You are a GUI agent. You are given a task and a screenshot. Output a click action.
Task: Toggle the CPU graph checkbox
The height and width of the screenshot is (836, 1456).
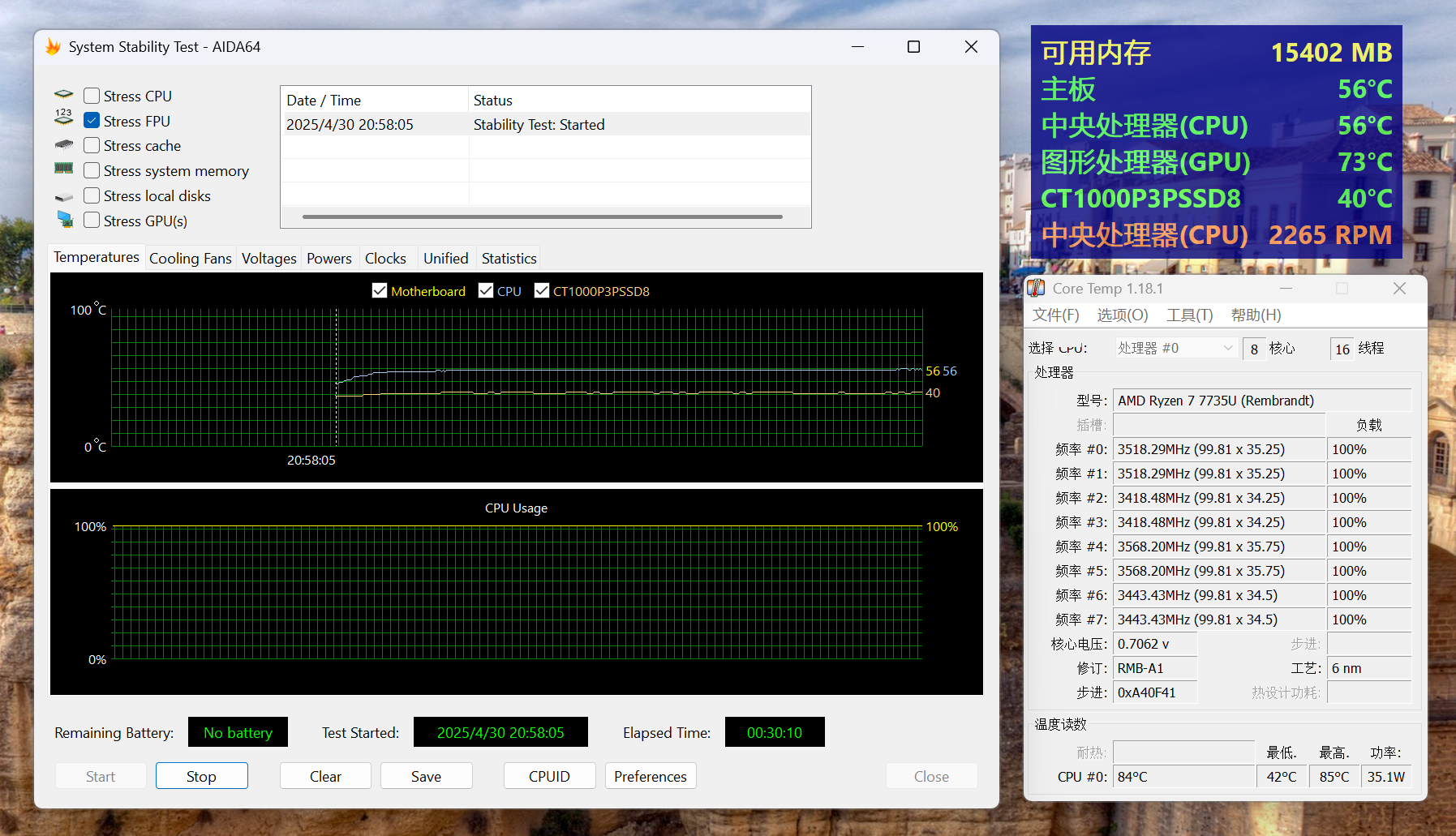coord(486,290)
